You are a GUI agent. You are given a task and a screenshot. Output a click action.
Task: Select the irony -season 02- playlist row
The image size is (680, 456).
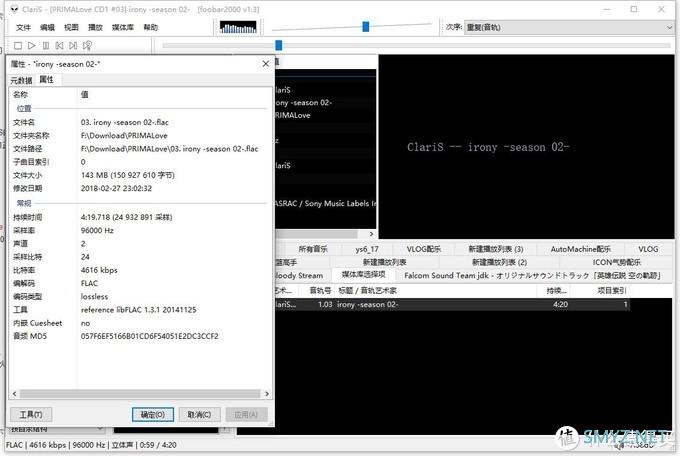[452, 305]
